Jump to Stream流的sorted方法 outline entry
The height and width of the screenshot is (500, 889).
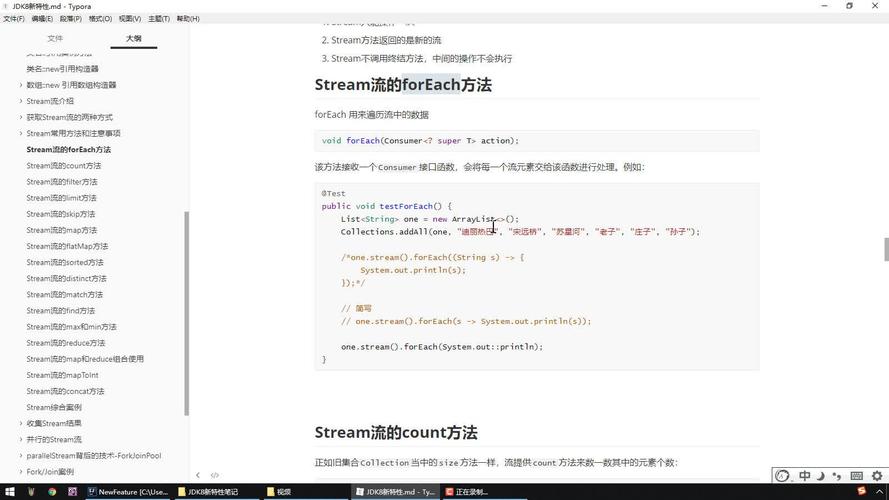click(65, 262)
